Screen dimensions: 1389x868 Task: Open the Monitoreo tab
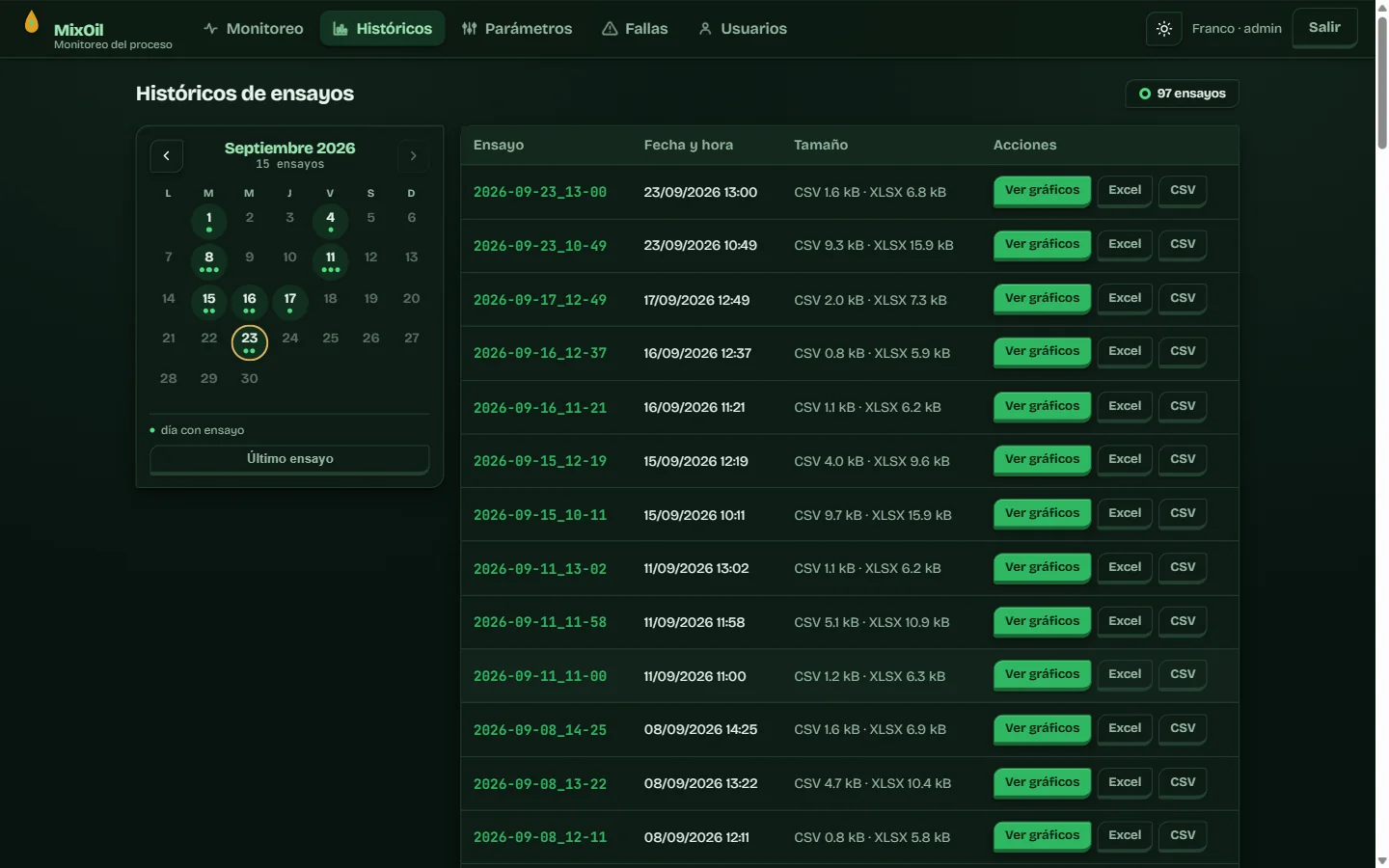coord(254,29)
